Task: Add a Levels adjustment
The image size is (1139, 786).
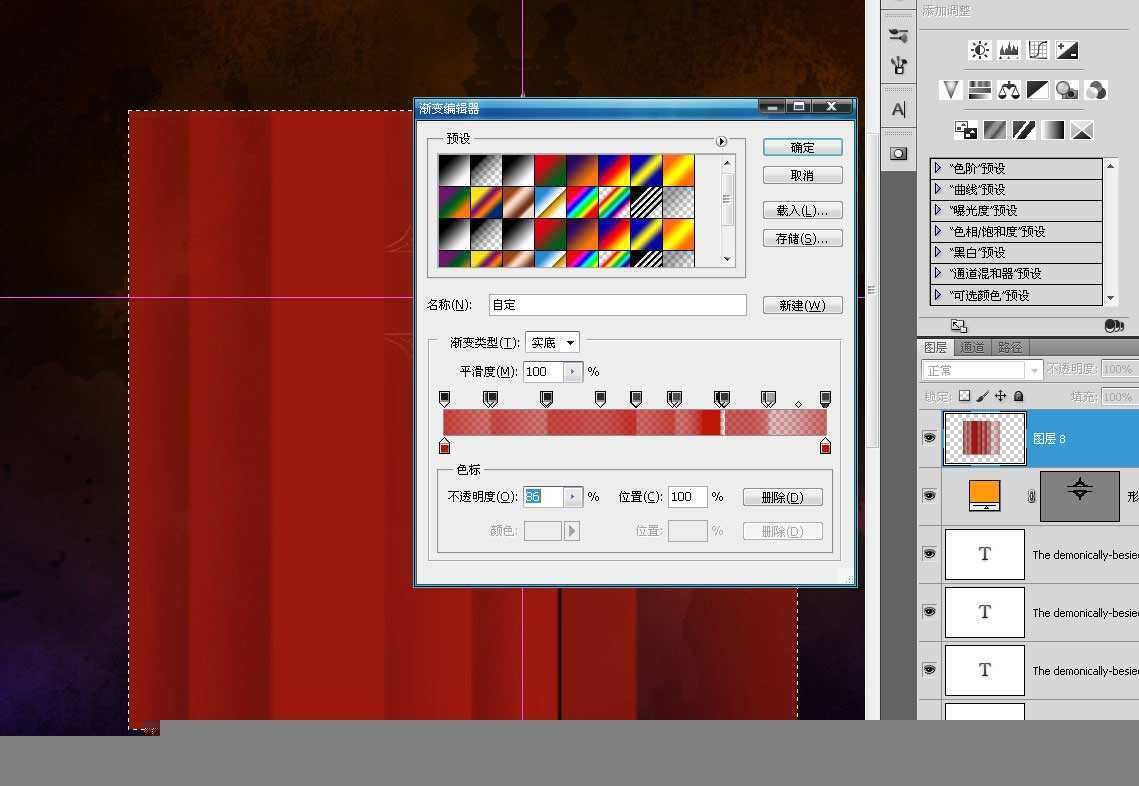Action: [x=1008, y=50]
